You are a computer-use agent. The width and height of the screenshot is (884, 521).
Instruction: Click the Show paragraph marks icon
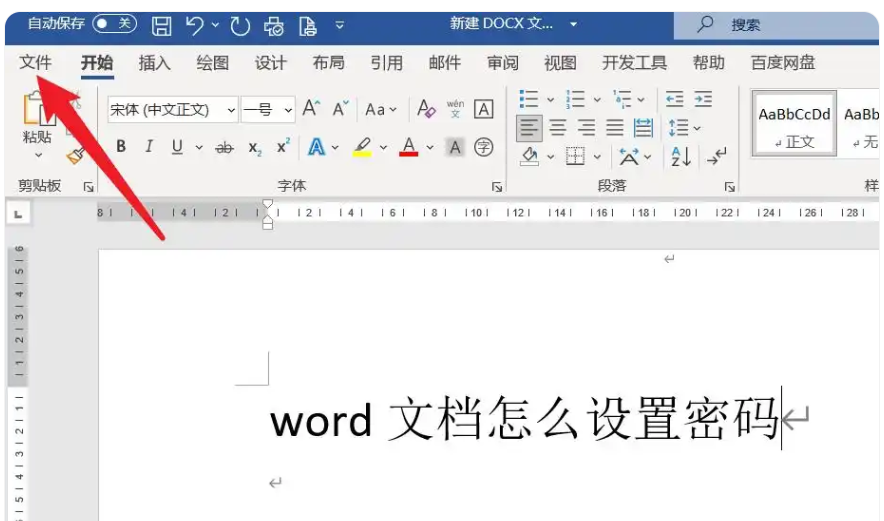click(x=716, y=156)
